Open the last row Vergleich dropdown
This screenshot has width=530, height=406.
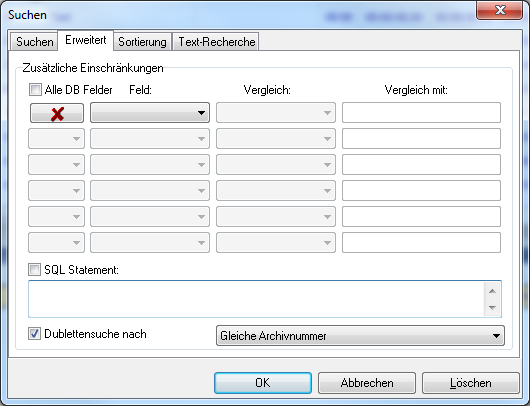pyautogui.click(x=276, y=243)
